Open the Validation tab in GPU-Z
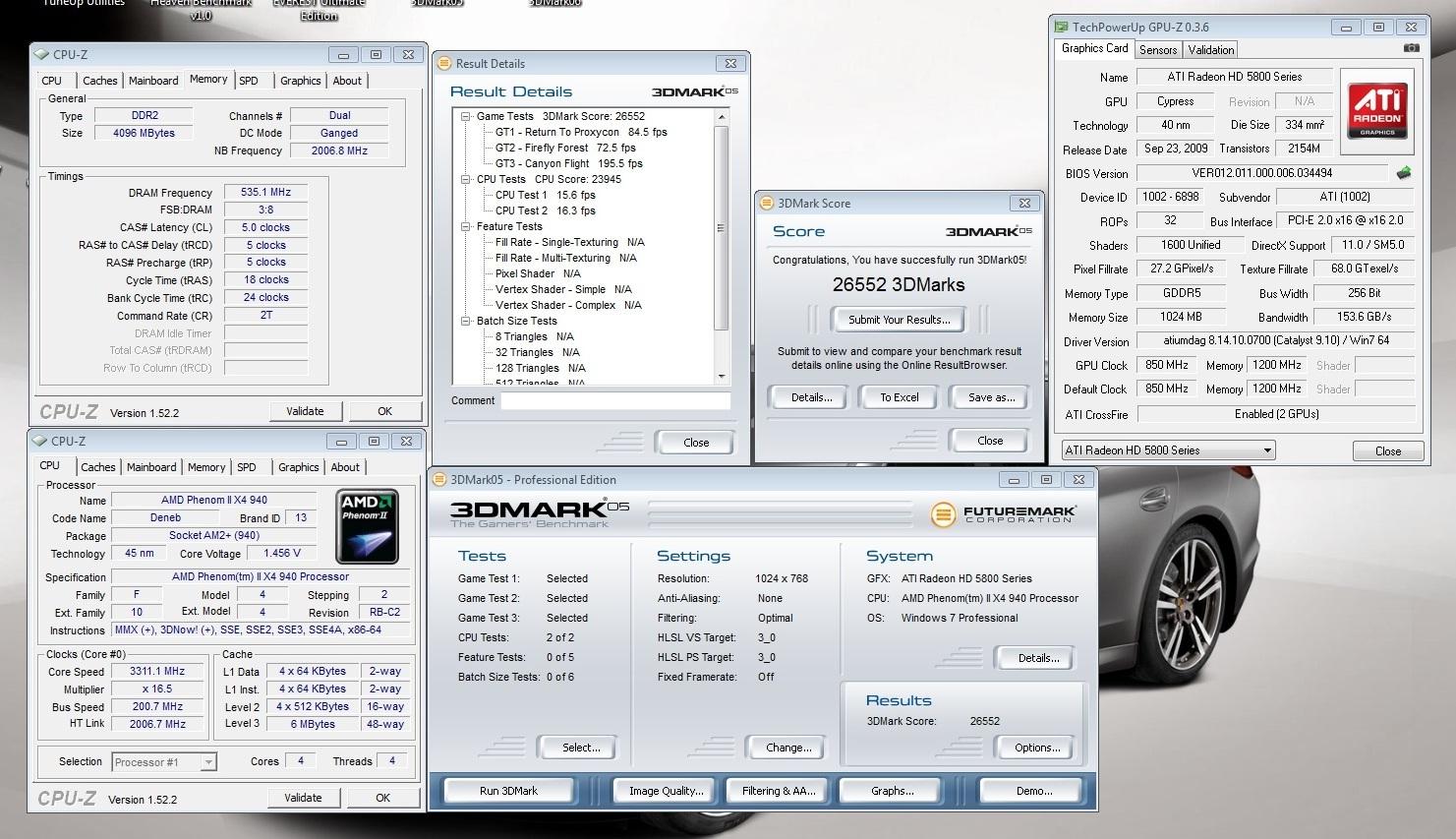The image size is (1456, 839). (x=1211, y=50)
